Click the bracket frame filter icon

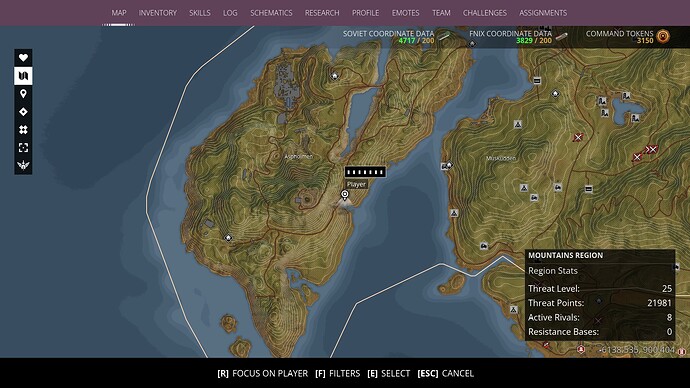pos(23,147)
